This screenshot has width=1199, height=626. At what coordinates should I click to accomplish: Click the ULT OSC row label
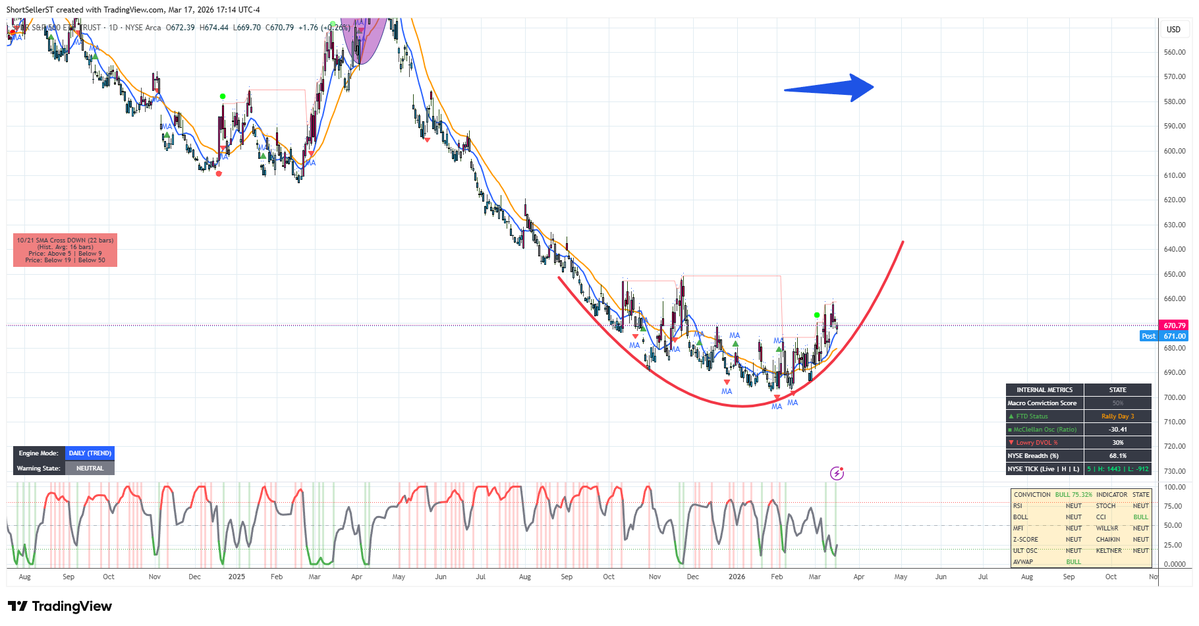coord(1025,550)
